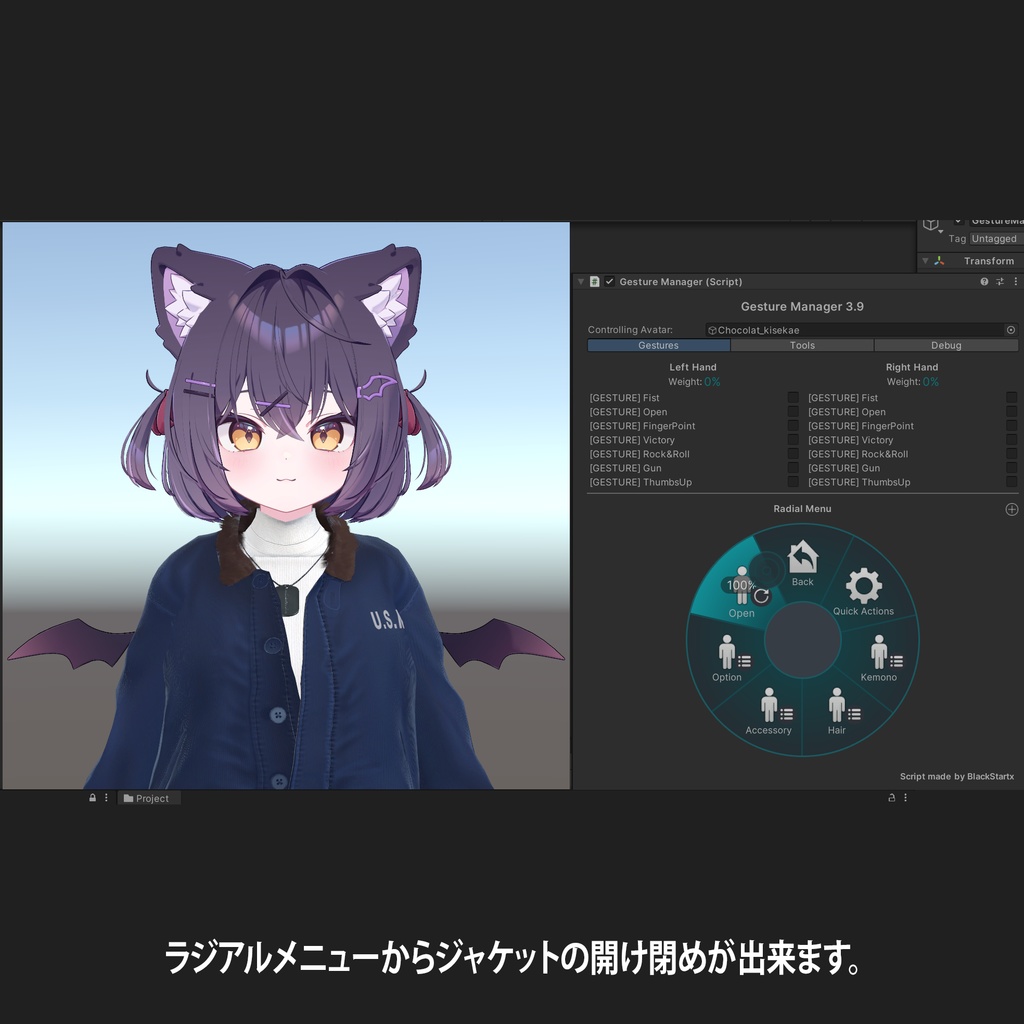Image resolution: width=1024 pixels, height=1024 pixels.
Task: Open the Debug tab in Gesture Manager
Action: point(944,345)
